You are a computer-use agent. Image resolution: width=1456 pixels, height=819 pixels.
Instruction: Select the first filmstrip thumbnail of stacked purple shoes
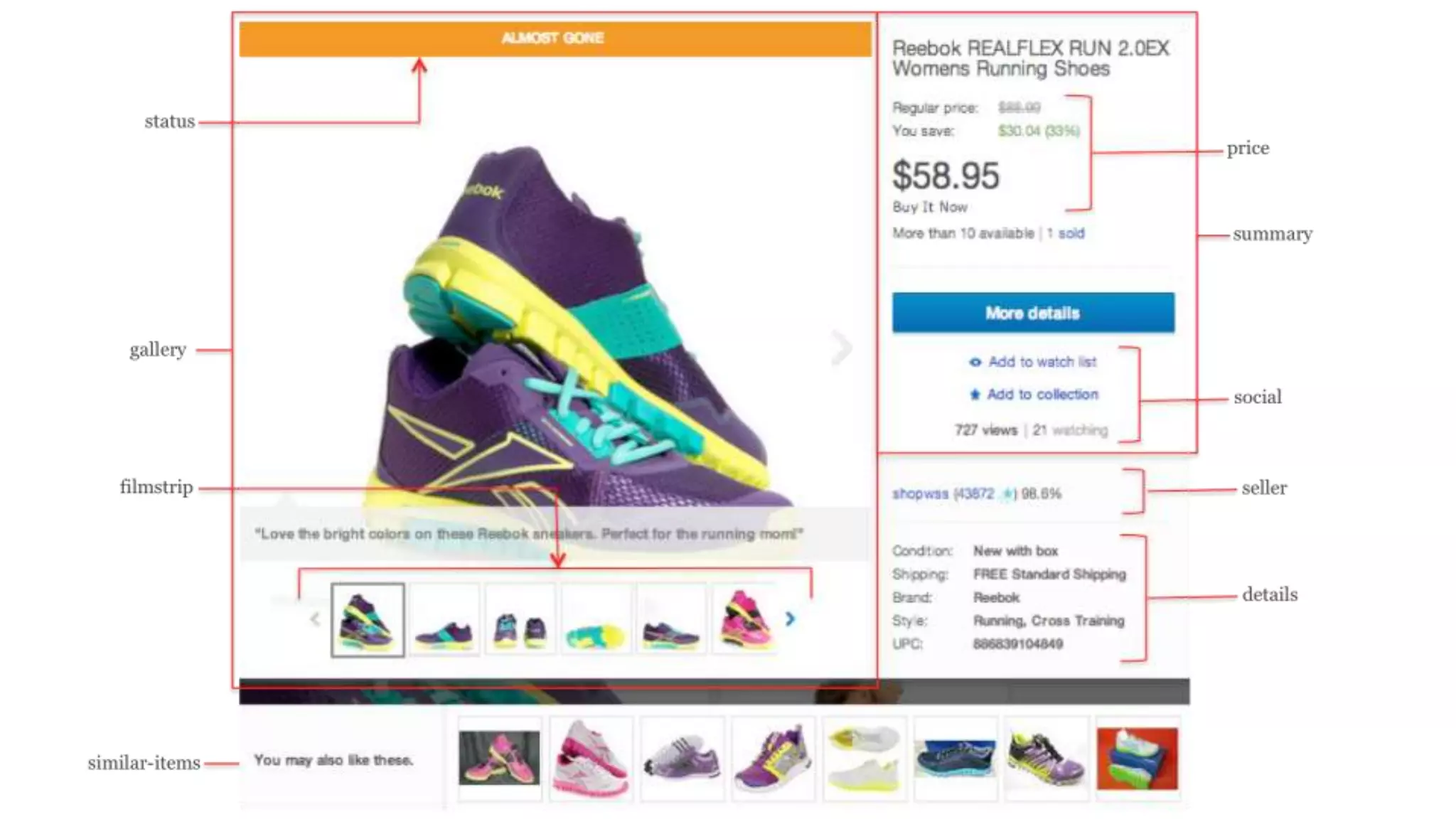click(368, 620)
